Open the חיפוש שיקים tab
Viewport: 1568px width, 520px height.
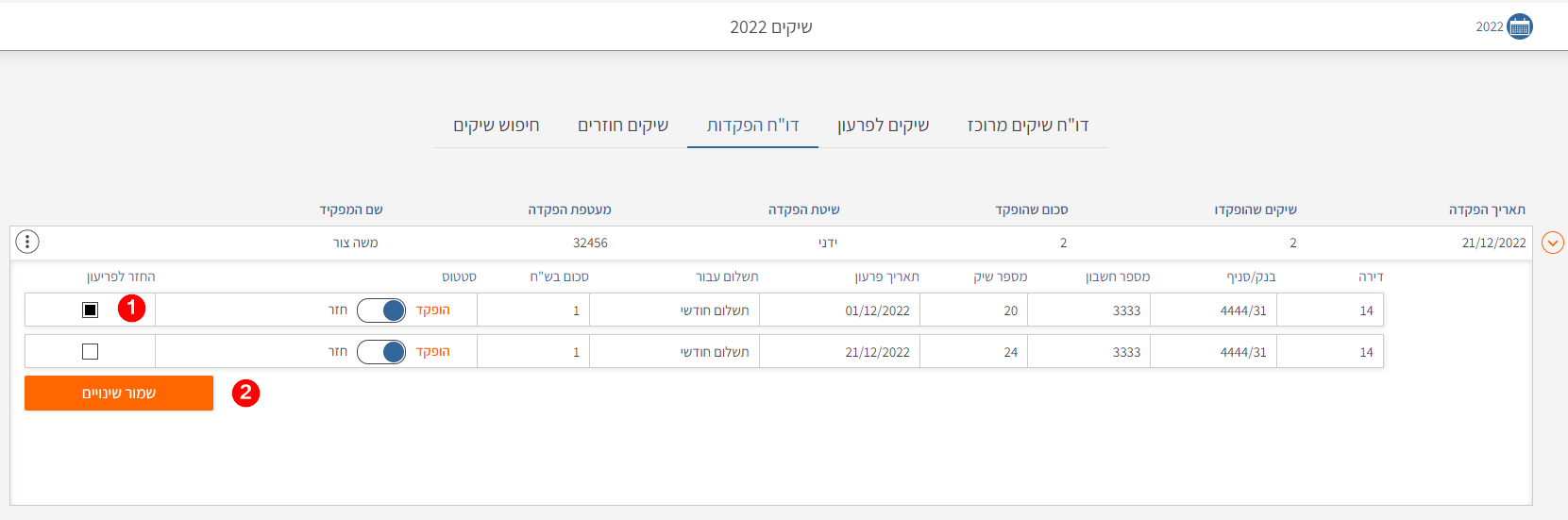pyautogui.click(x=497, y=126)
